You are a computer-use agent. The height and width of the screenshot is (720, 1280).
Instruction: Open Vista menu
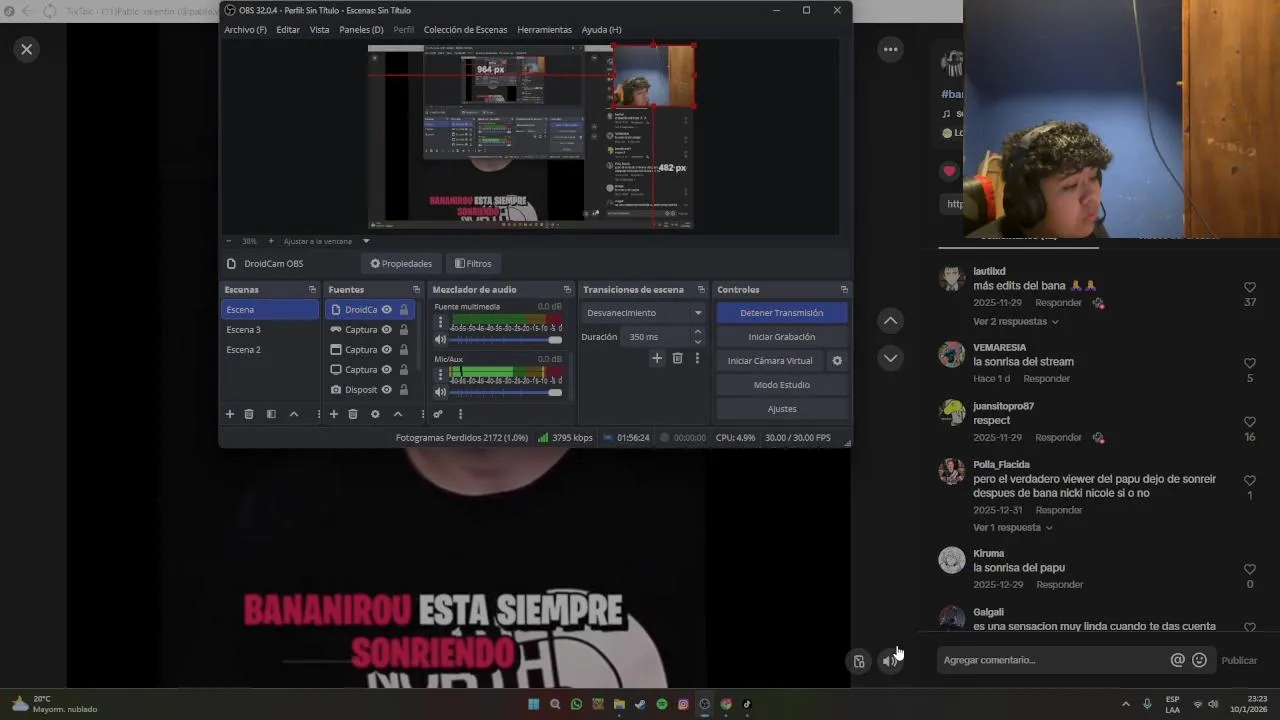tap(319, 30)
